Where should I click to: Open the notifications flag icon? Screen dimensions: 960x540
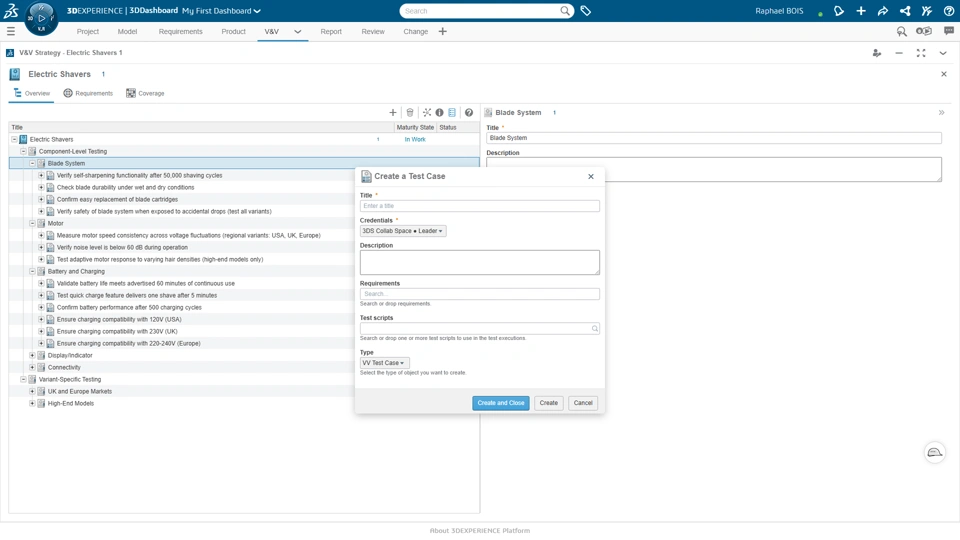point(839,11)
